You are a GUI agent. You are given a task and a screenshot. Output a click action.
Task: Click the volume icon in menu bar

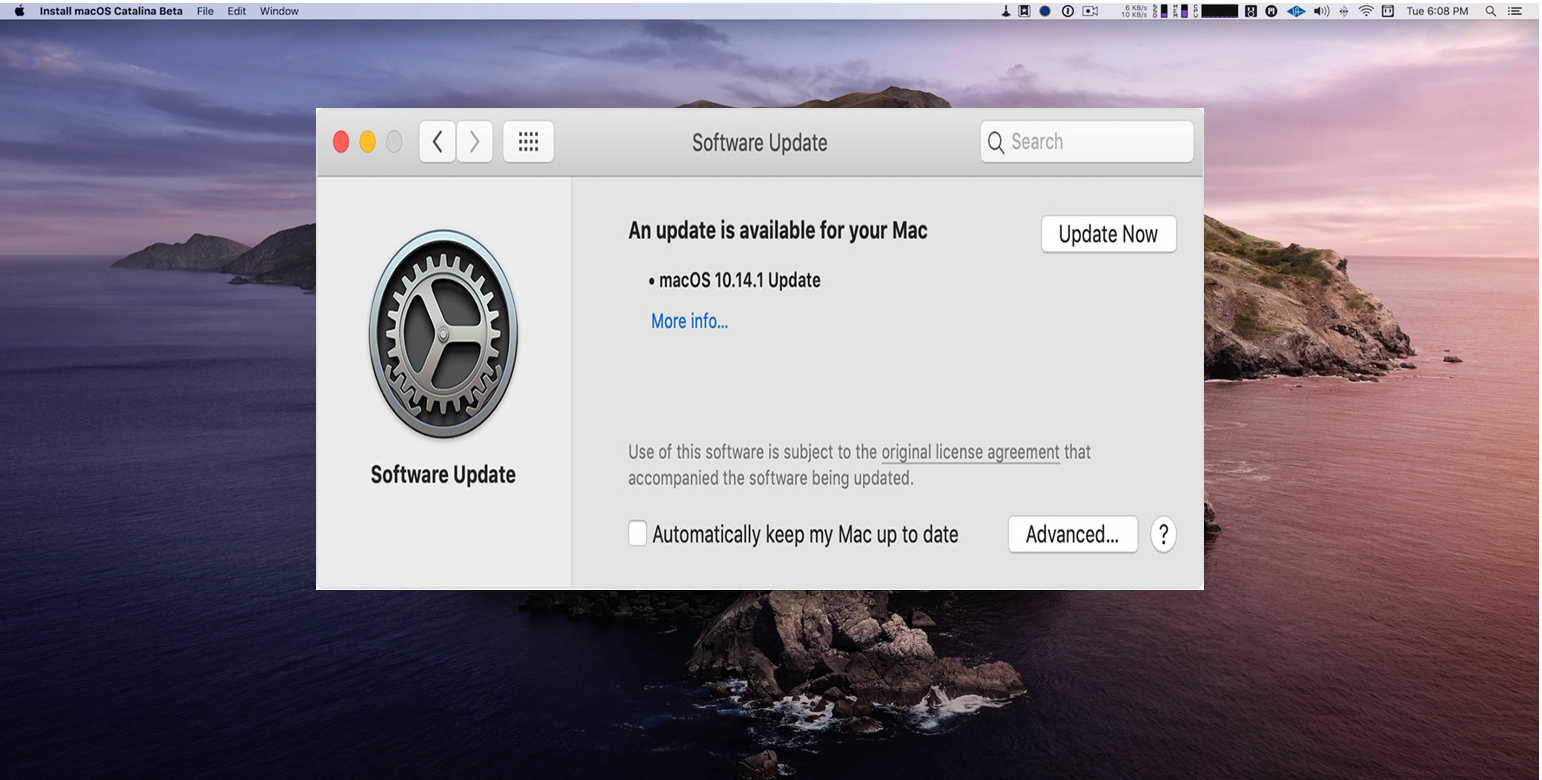pos(1321,11)
